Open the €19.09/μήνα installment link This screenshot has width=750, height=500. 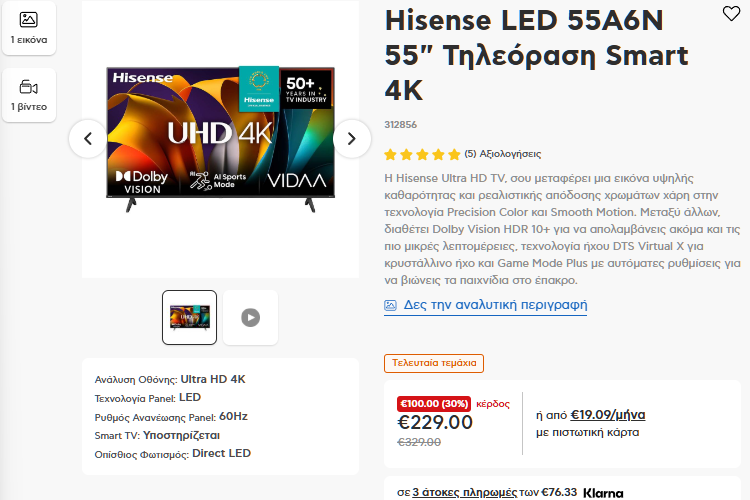pyautogui.click(x=607, y=414)
